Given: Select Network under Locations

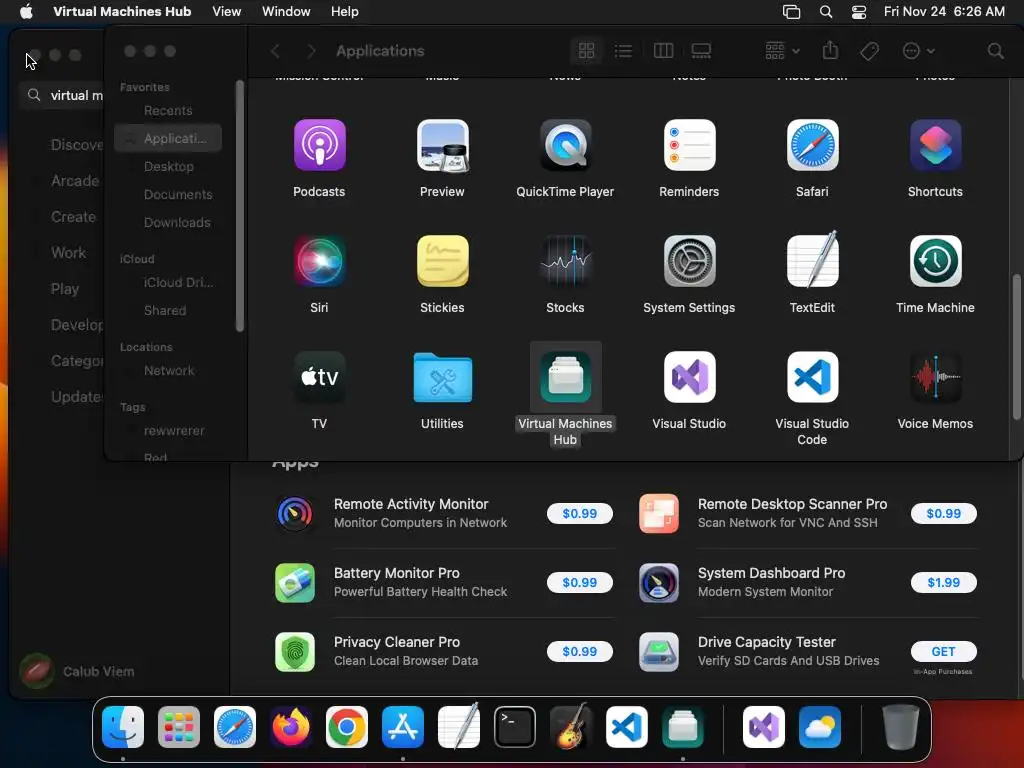Looking at the screenshot, I should coord(168,371).
